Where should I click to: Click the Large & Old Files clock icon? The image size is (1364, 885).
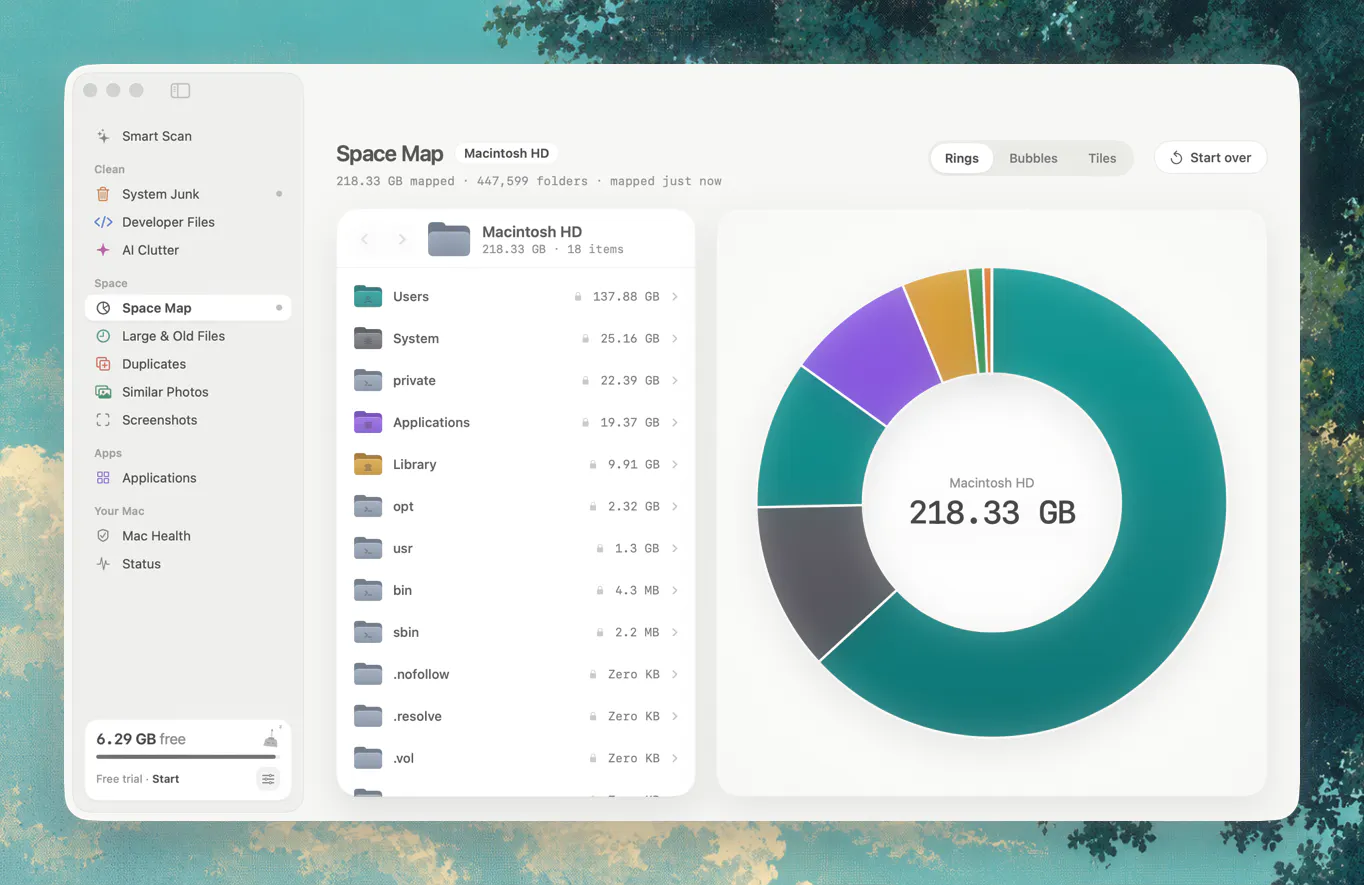(x=103, y=336)
